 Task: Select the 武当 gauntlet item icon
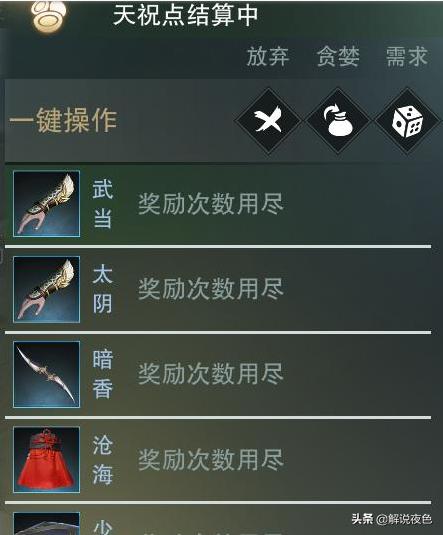pyautogui.click(x=46, y=203)
